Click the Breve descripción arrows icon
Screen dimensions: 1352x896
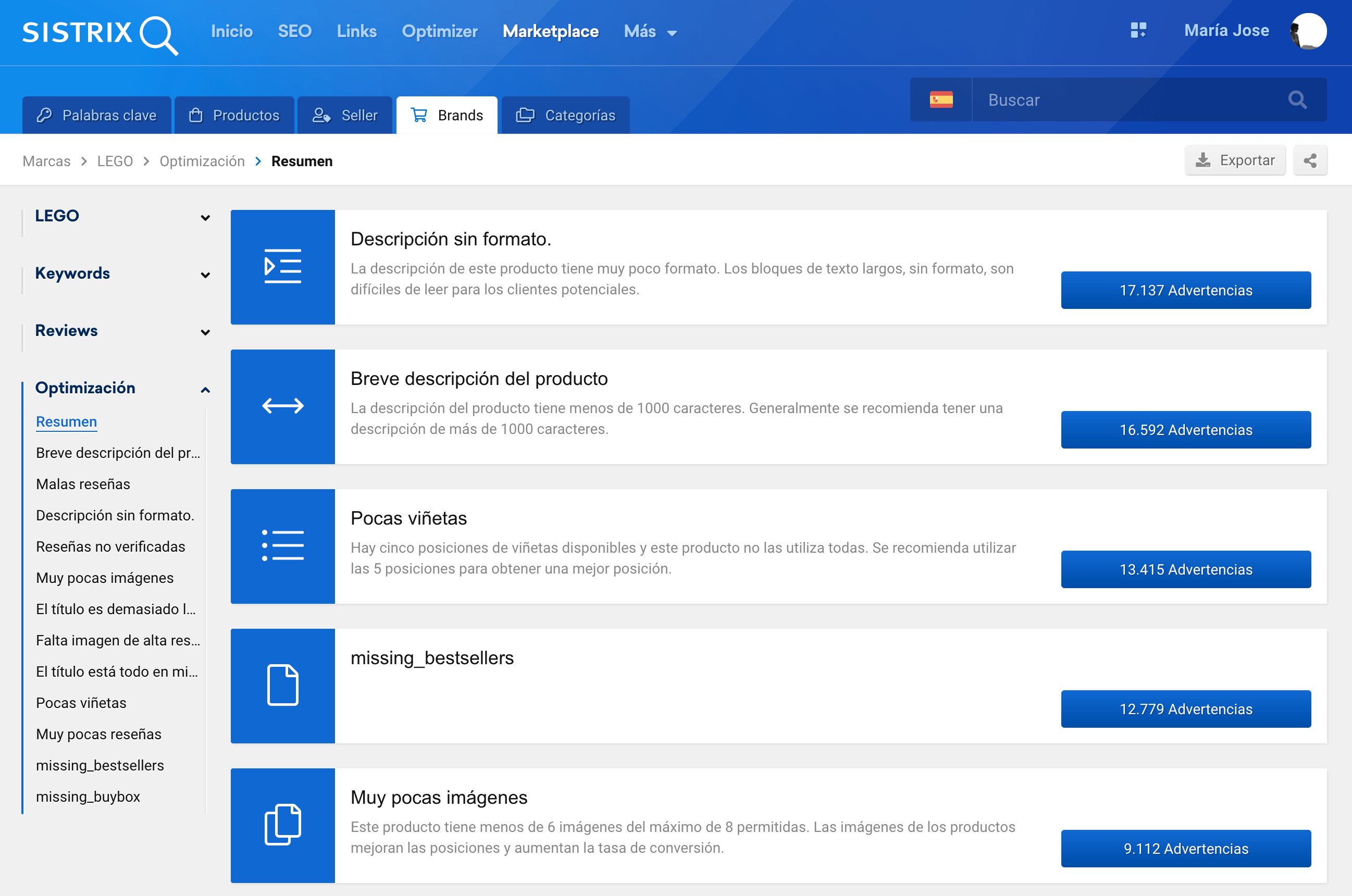(282, 406)
